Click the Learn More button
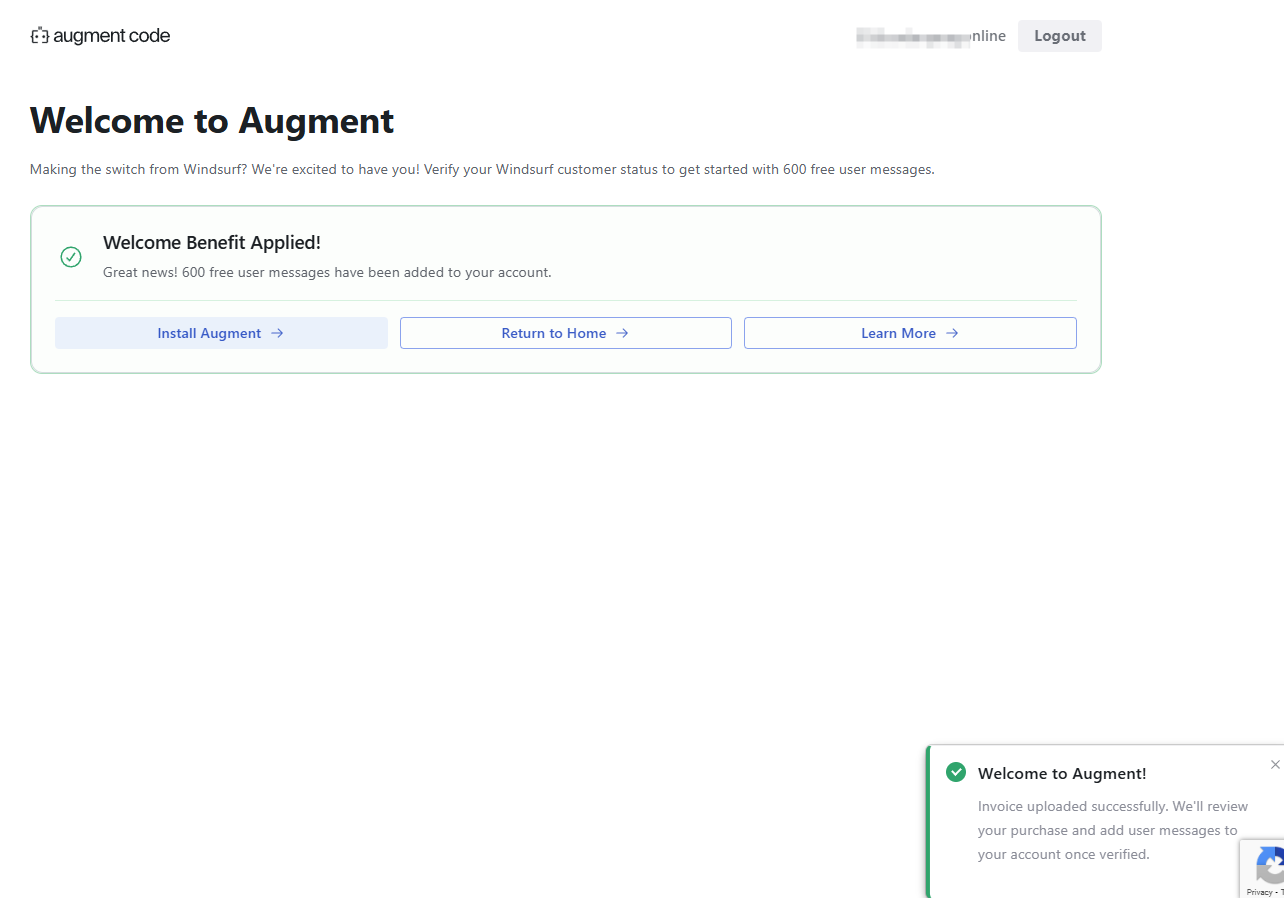The width and height of the screenshot is (1284, 898). 910,333
